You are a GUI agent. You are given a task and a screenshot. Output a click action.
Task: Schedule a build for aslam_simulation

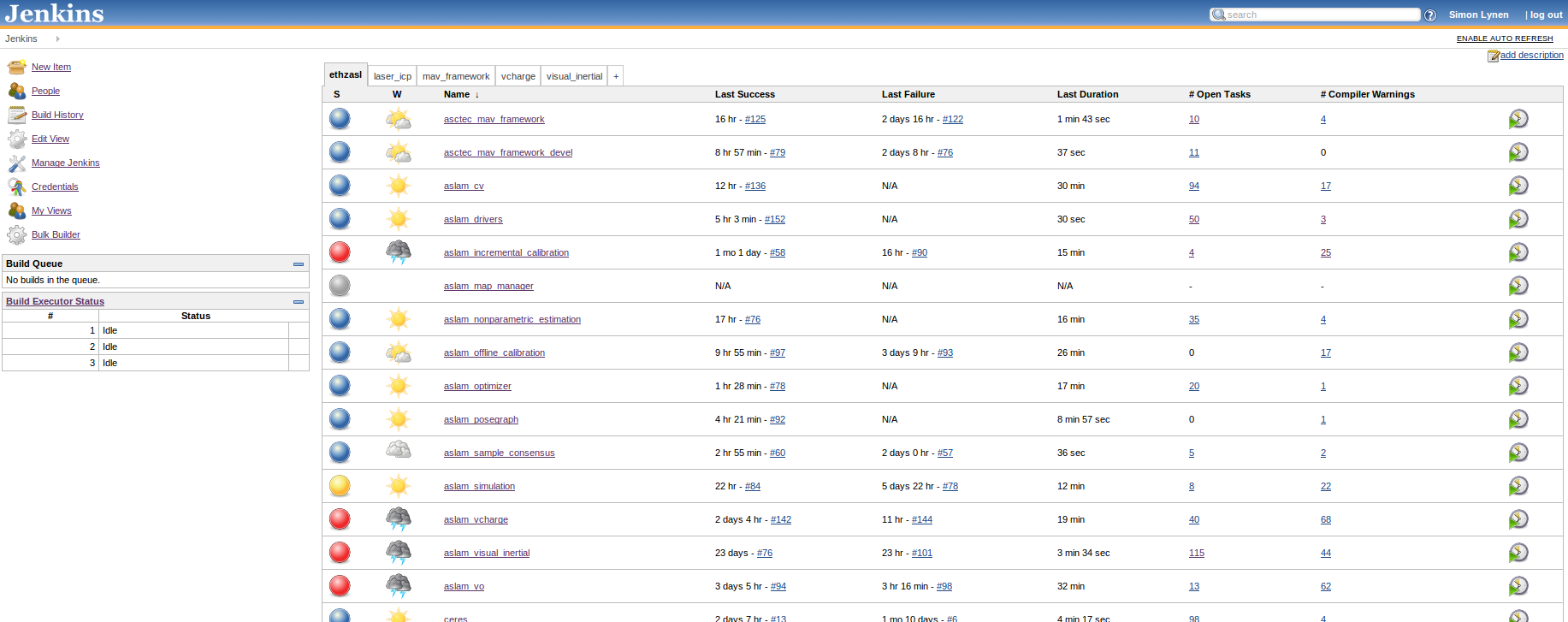pos(1518,486)
